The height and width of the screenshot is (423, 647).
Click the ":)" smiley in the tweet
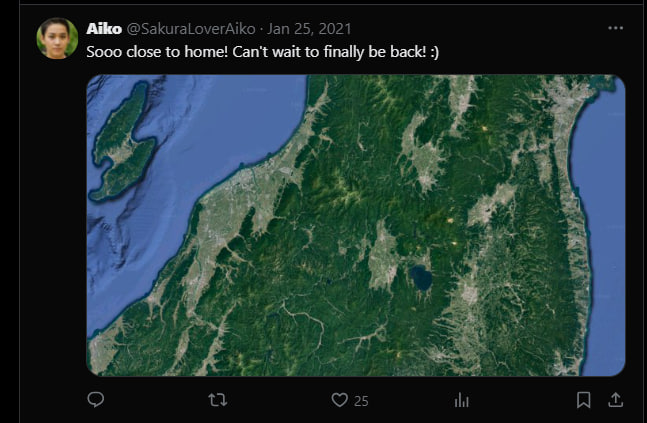[432, 51]
